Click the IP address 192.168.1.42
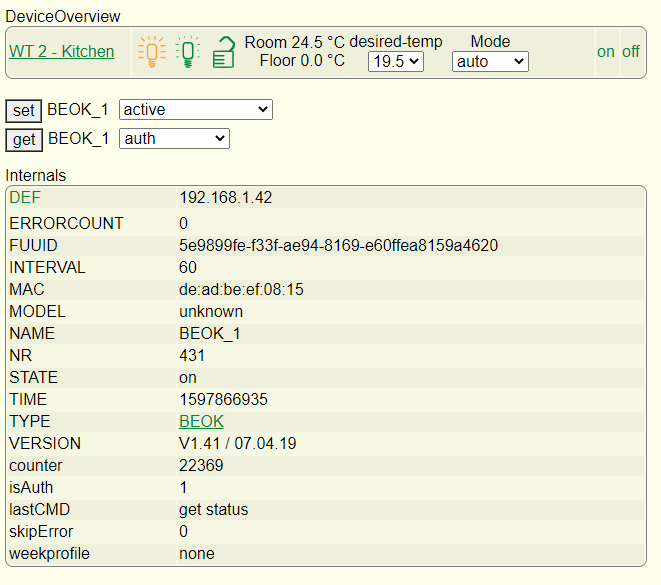 (225, 198)
